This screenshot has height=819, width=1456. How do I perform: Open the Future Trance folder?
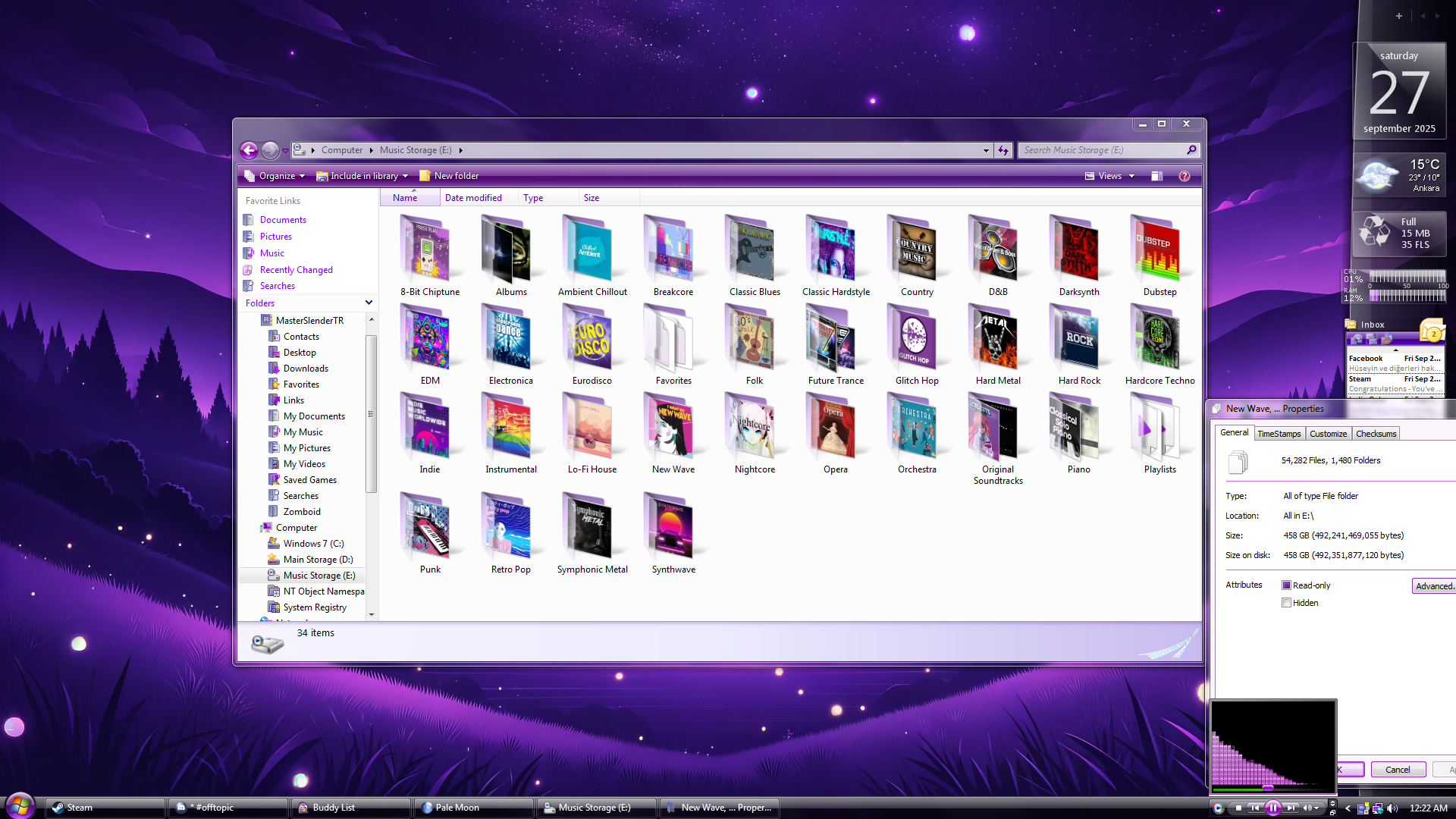click(x=836, y=345)
